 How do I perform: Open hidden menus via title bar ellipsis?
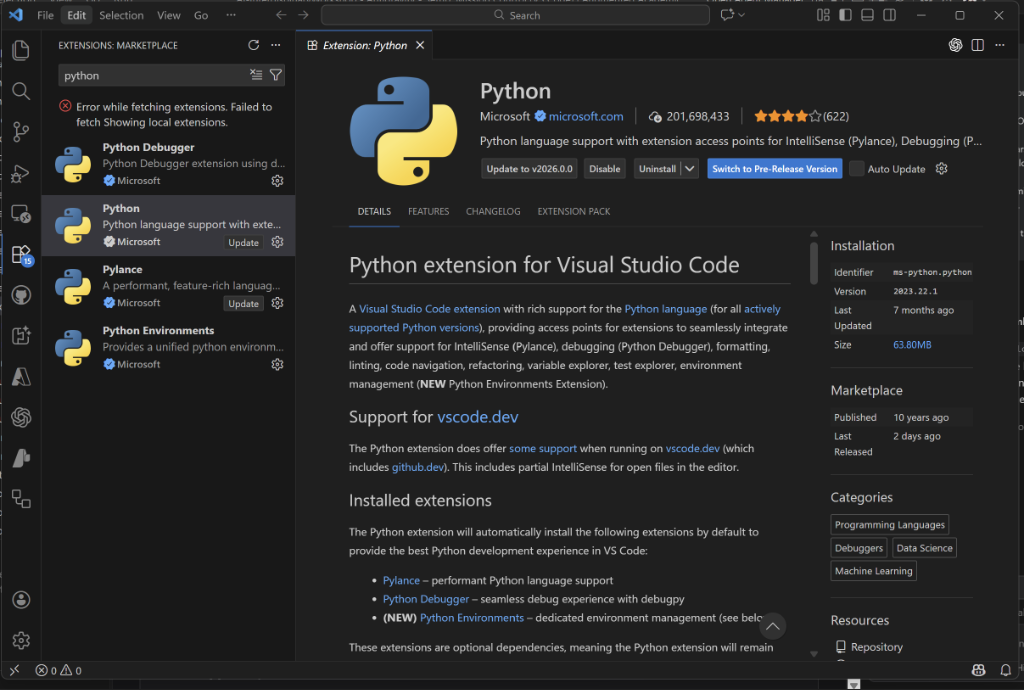(x=231, y=15)
